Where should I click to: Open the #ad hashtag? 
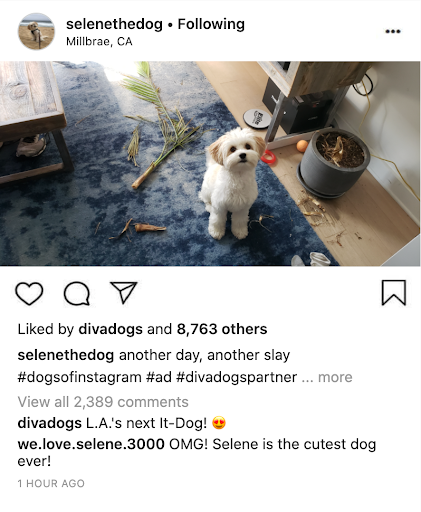[159, 377]
